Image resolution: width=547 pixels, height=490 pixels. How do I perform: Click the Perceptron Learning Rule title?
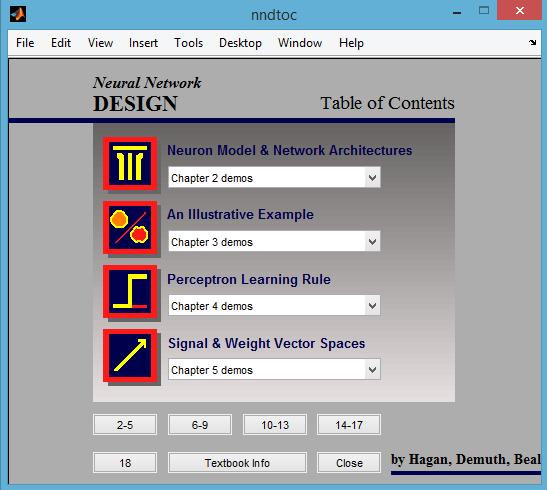pyautogui.click(x=249, y=279)
